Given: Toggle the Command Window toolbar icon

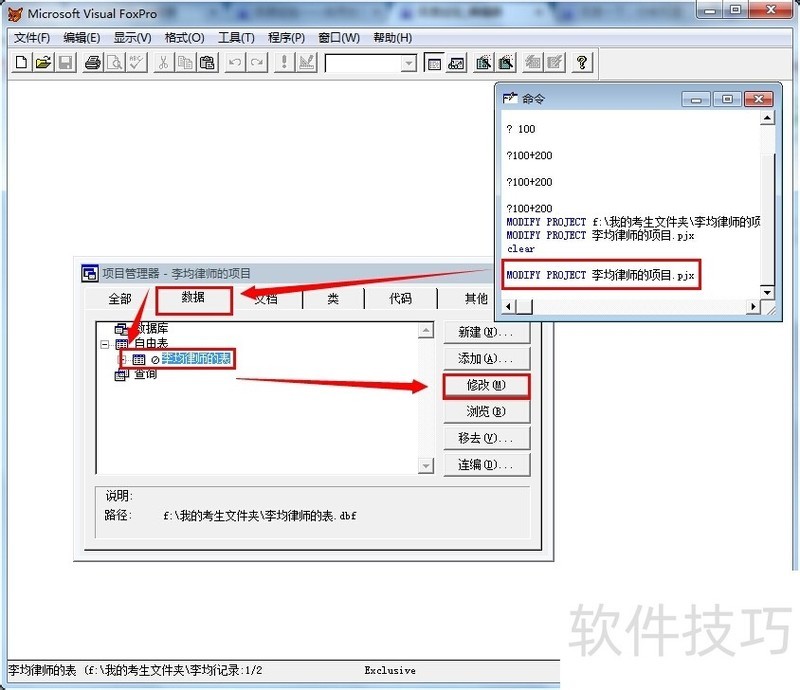Looking at the screenshot, I should [x=434, y=62].
